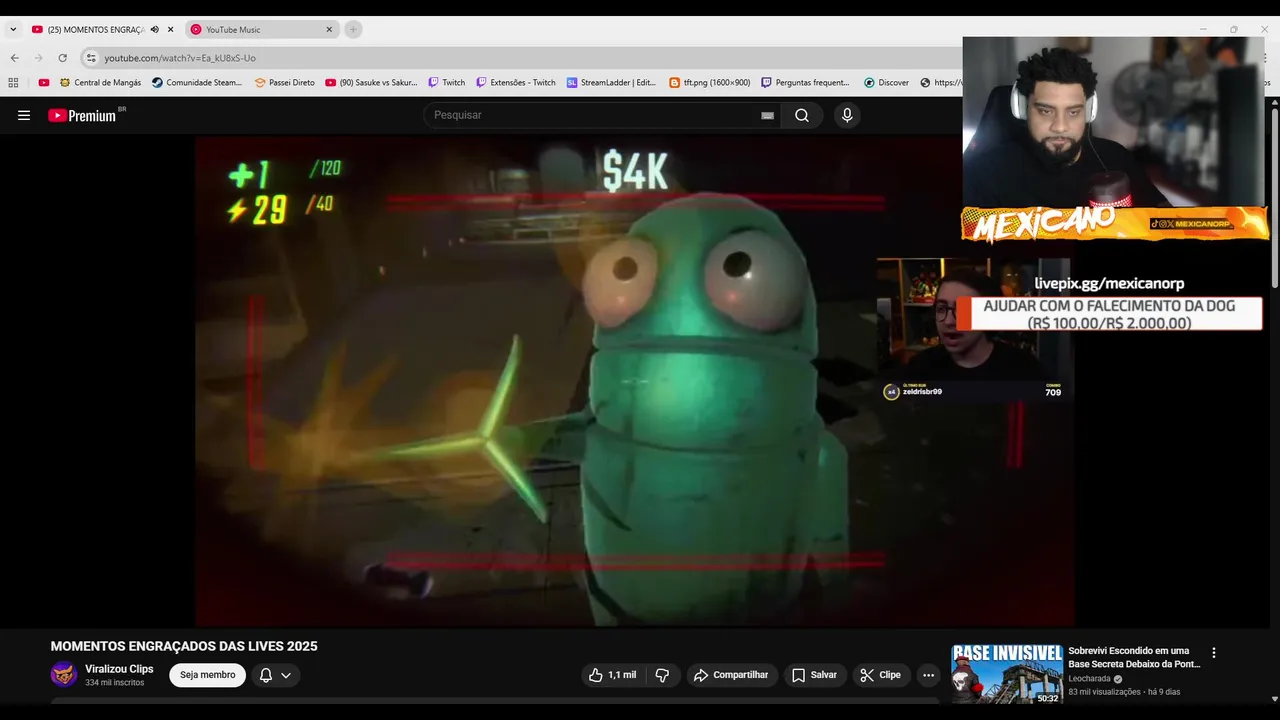Open the first YouTube bookmark icon
The height and width of the screenshot is (720, 1280).
[x=44, y=83]
